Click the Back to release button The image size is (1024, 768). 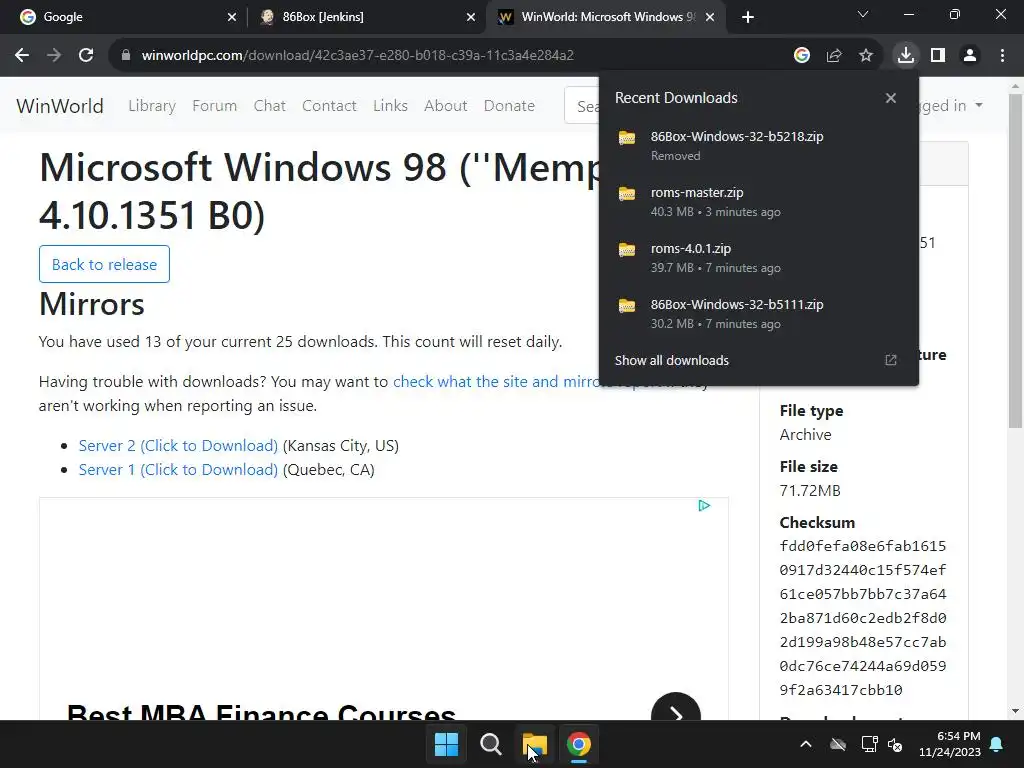click(x=104, y=264)
